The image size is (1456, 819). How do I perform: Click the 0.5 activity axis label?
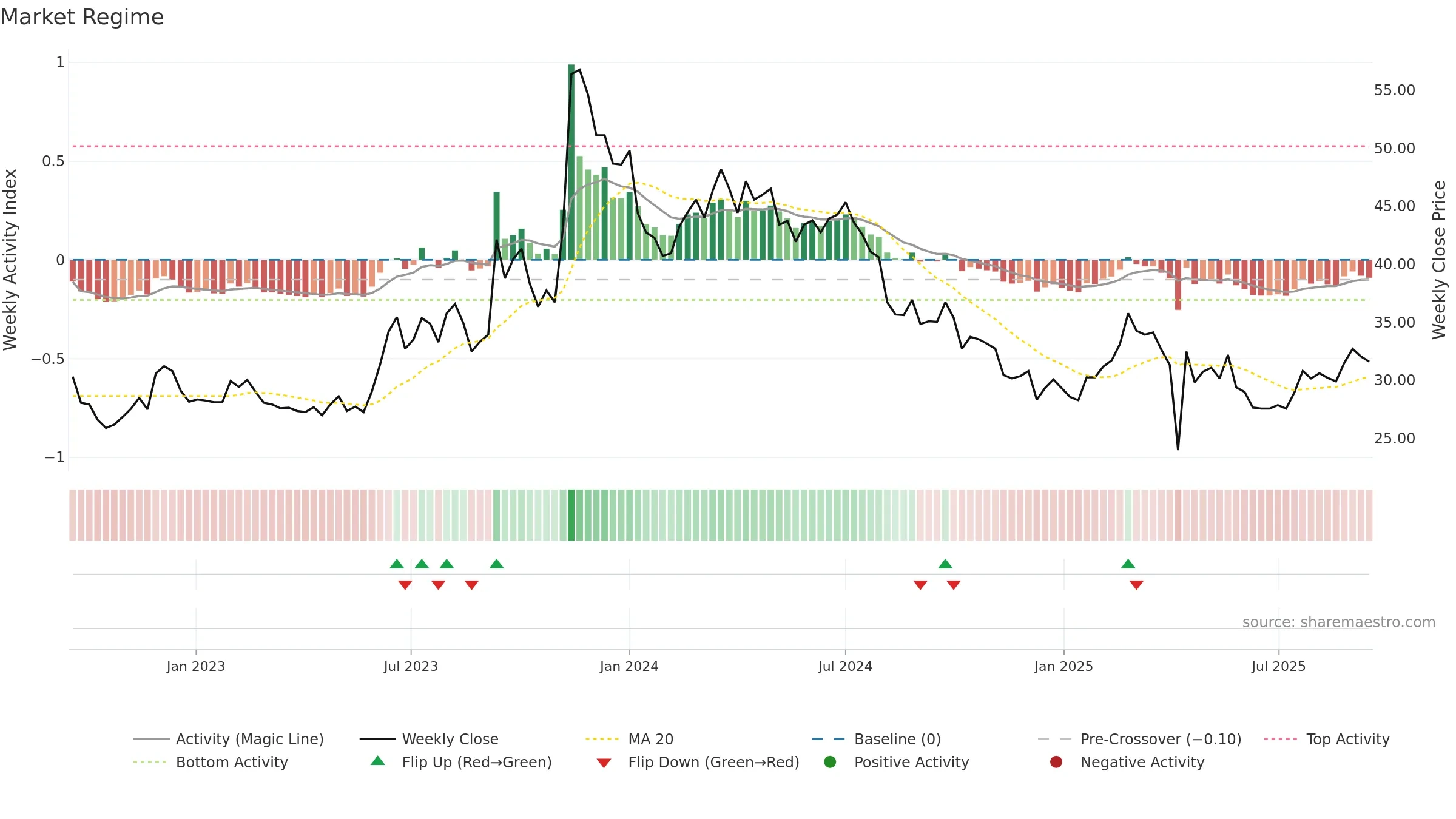pyautogui.click(x=53, y=161)
